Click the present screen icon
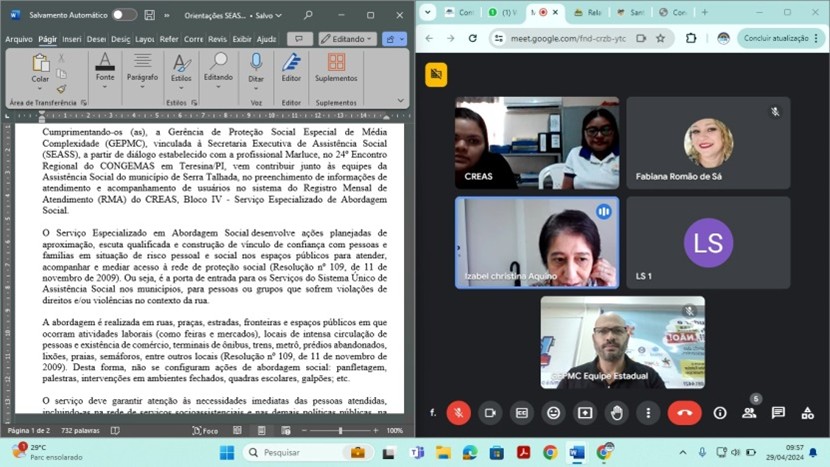The width and height of the screenshot is (830, 467). 585,412
